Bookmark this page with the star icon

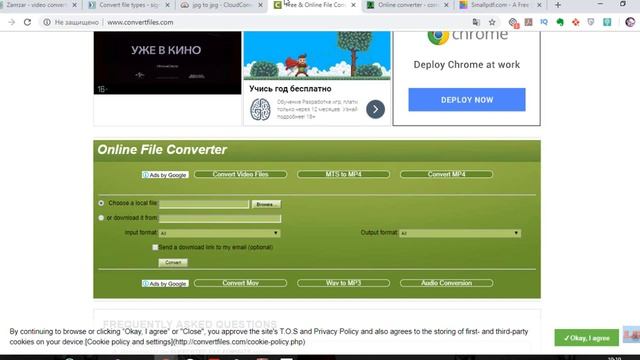(x=492, y=22)
